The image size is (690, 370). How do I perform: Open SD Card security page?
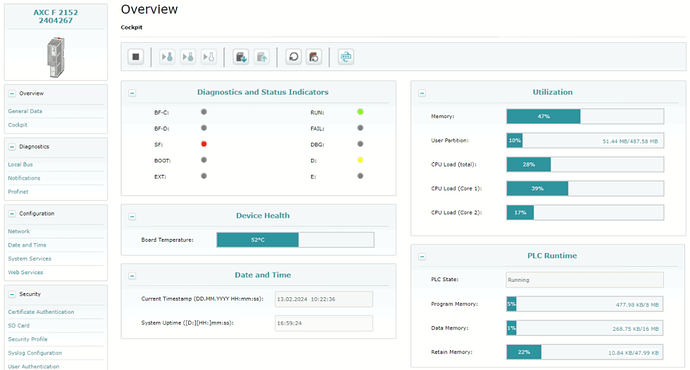tap(18, 326)
